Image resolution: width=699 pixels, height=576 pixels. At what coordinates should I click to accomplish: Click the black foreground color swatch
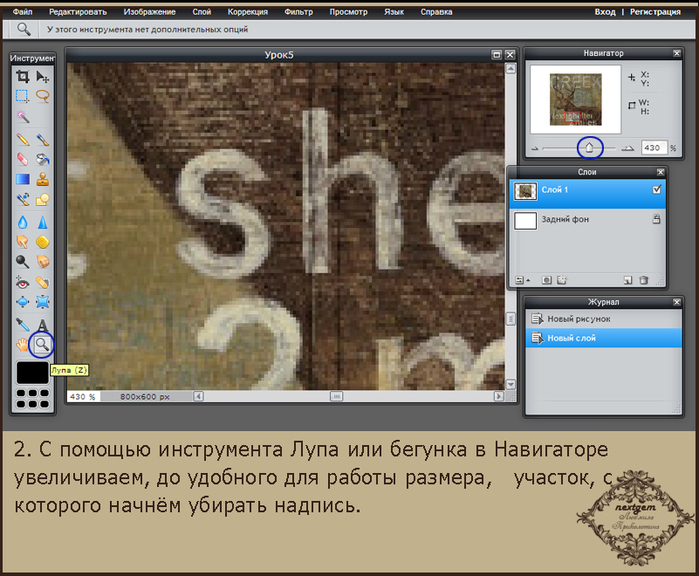pyautogui.click(x=33, y=373)
